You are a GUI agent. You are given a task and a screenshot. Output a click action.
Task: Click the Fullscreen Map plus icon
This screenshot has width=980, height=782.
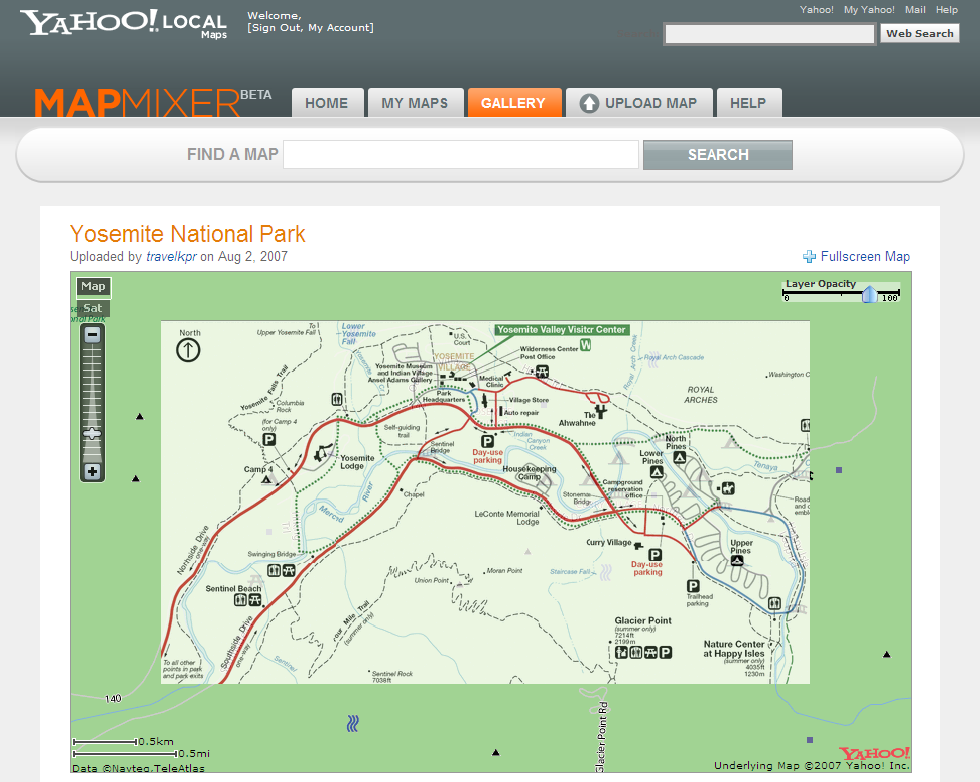[x=809, y=257]
